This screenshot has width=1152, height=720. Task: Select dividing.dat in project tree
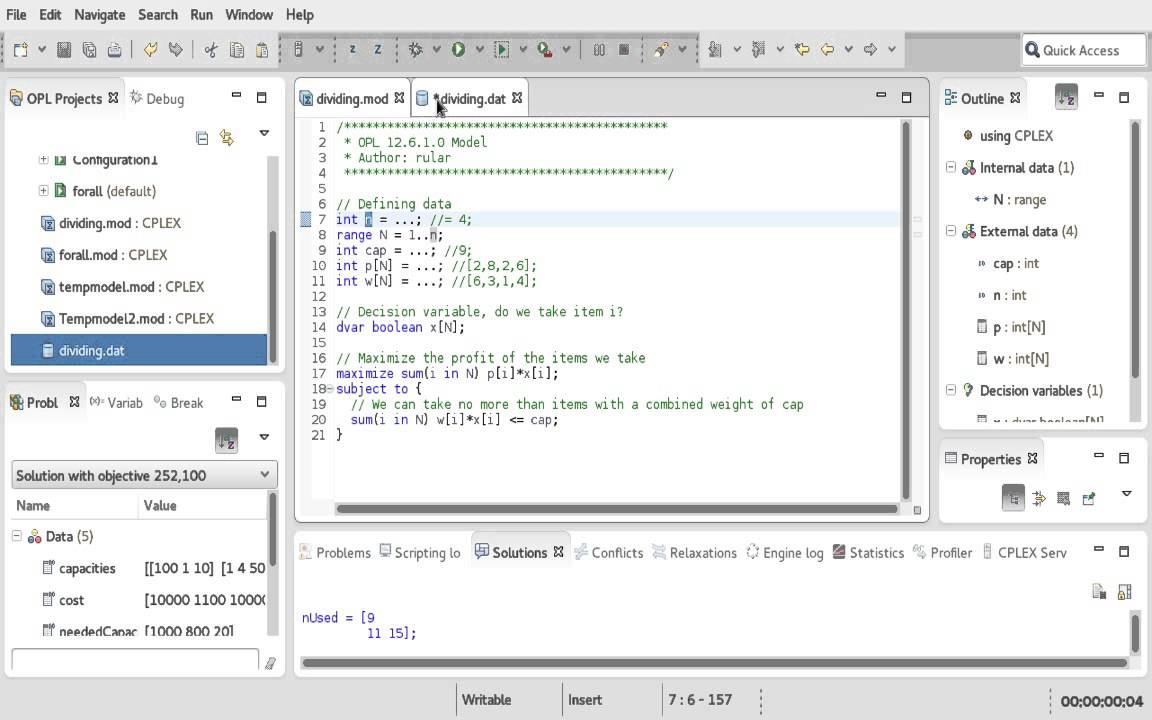pos(139,350)
